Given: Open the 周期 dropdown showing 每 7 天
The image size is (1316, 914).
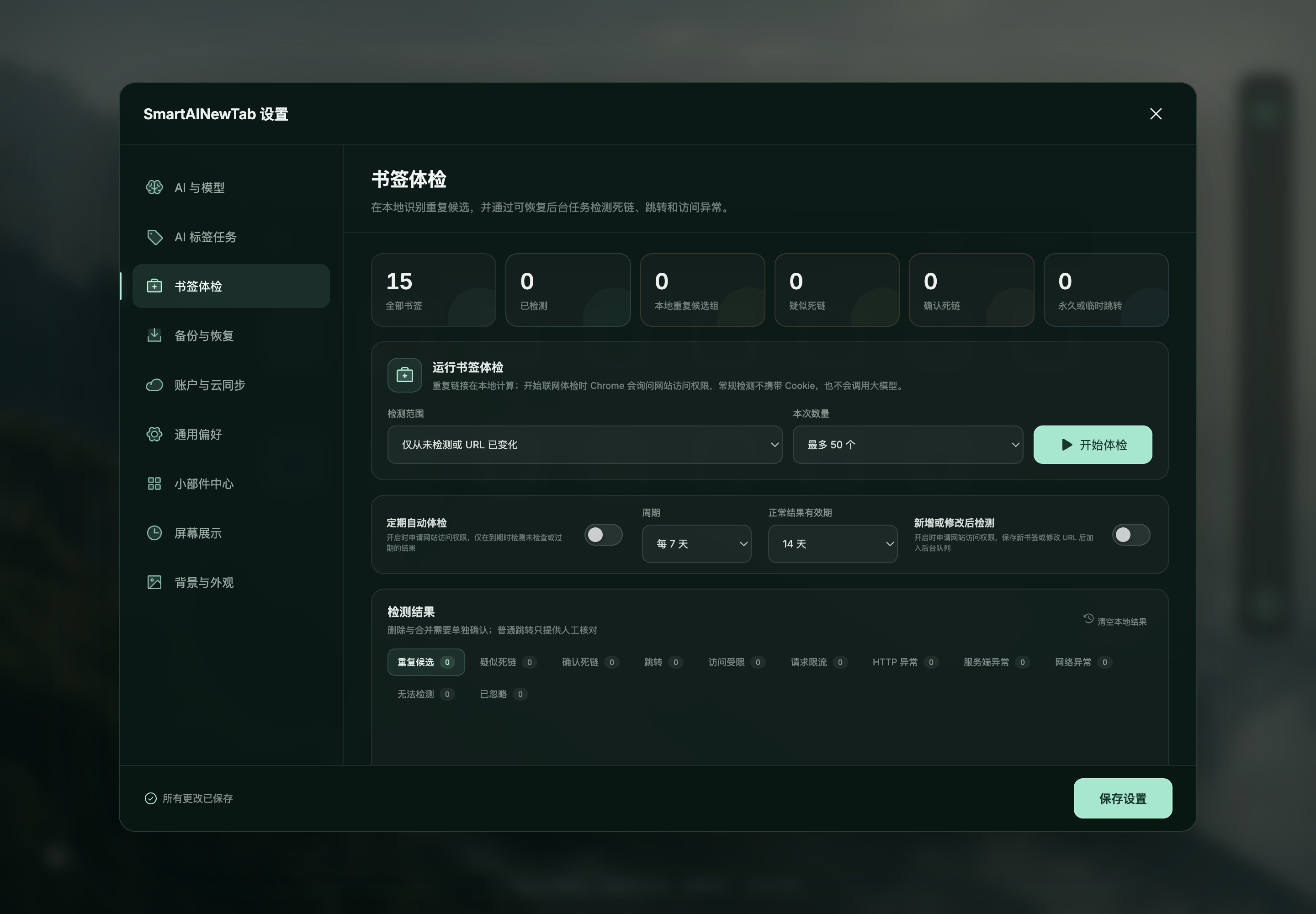Looking at the screenshot, I should pyautogui.click(x=696, y=543).
